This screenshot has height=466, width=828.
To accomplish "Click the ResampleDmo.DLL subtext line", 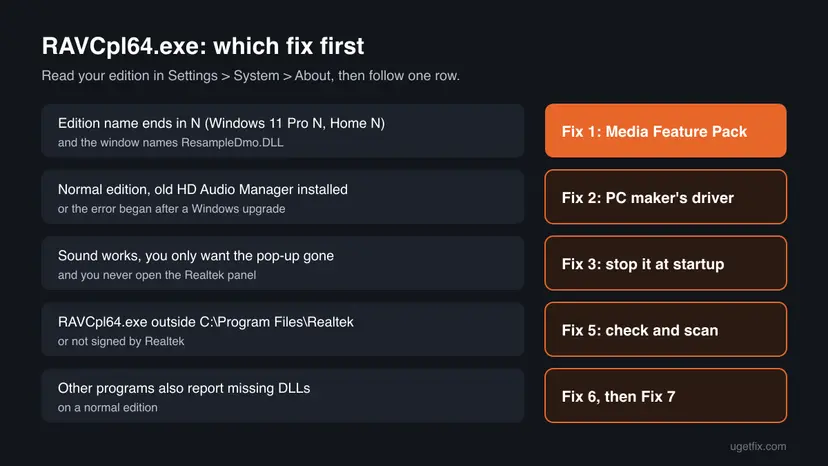I will tap(171, 143).
